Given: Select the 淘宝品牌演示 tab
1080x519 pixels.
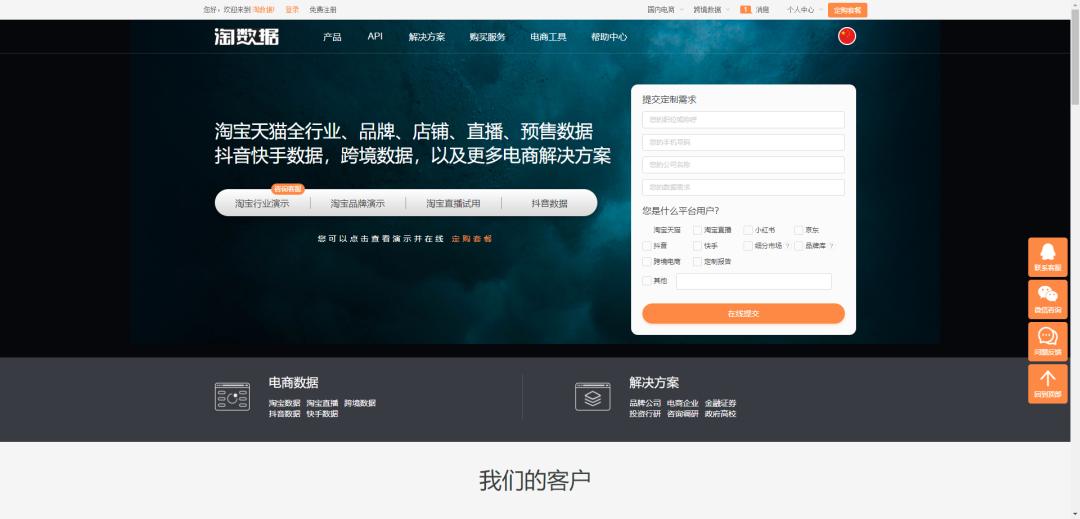Looking at the screenshot, I should [x=357, y=203].
